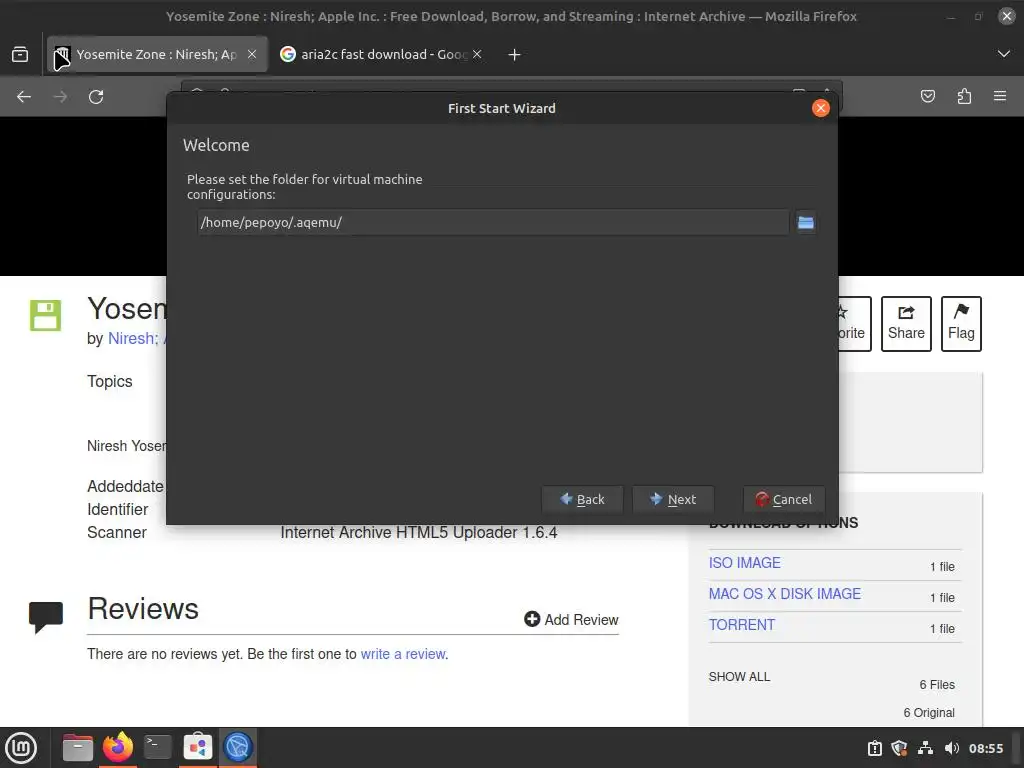Viewport: 1024px width, 768px height.
Task: Expand the list all tabs dropdown
Action: 1004,54
